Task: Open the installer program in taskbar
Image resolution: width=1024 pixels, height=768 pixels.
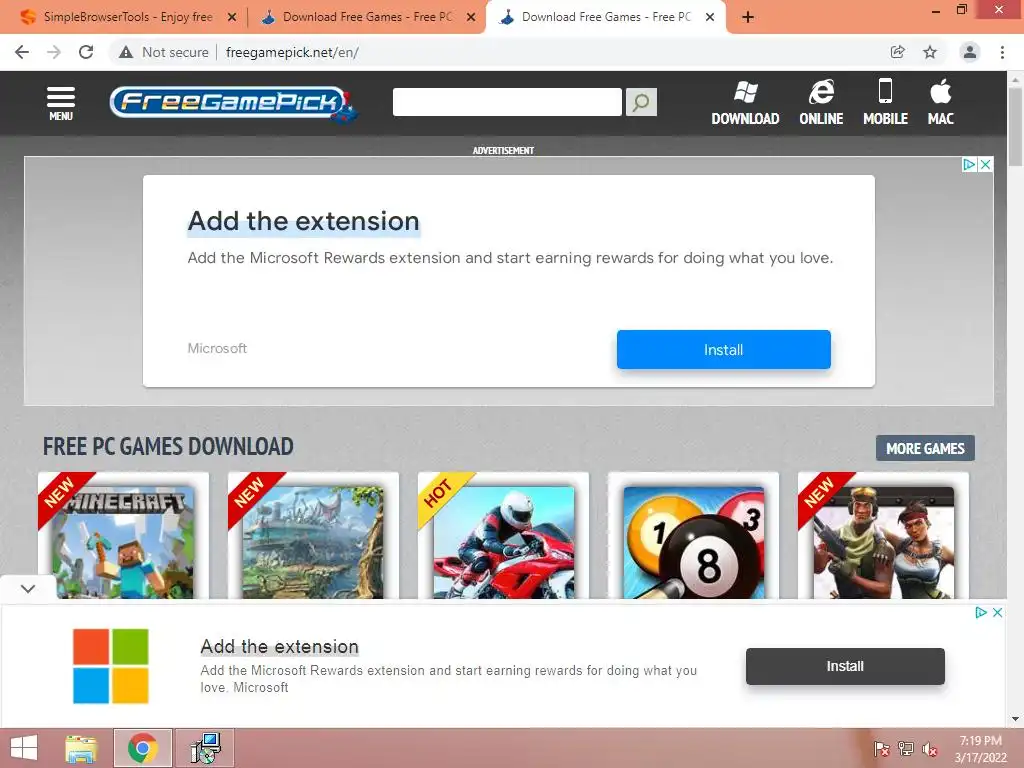Action: click(x=204, y=748)
